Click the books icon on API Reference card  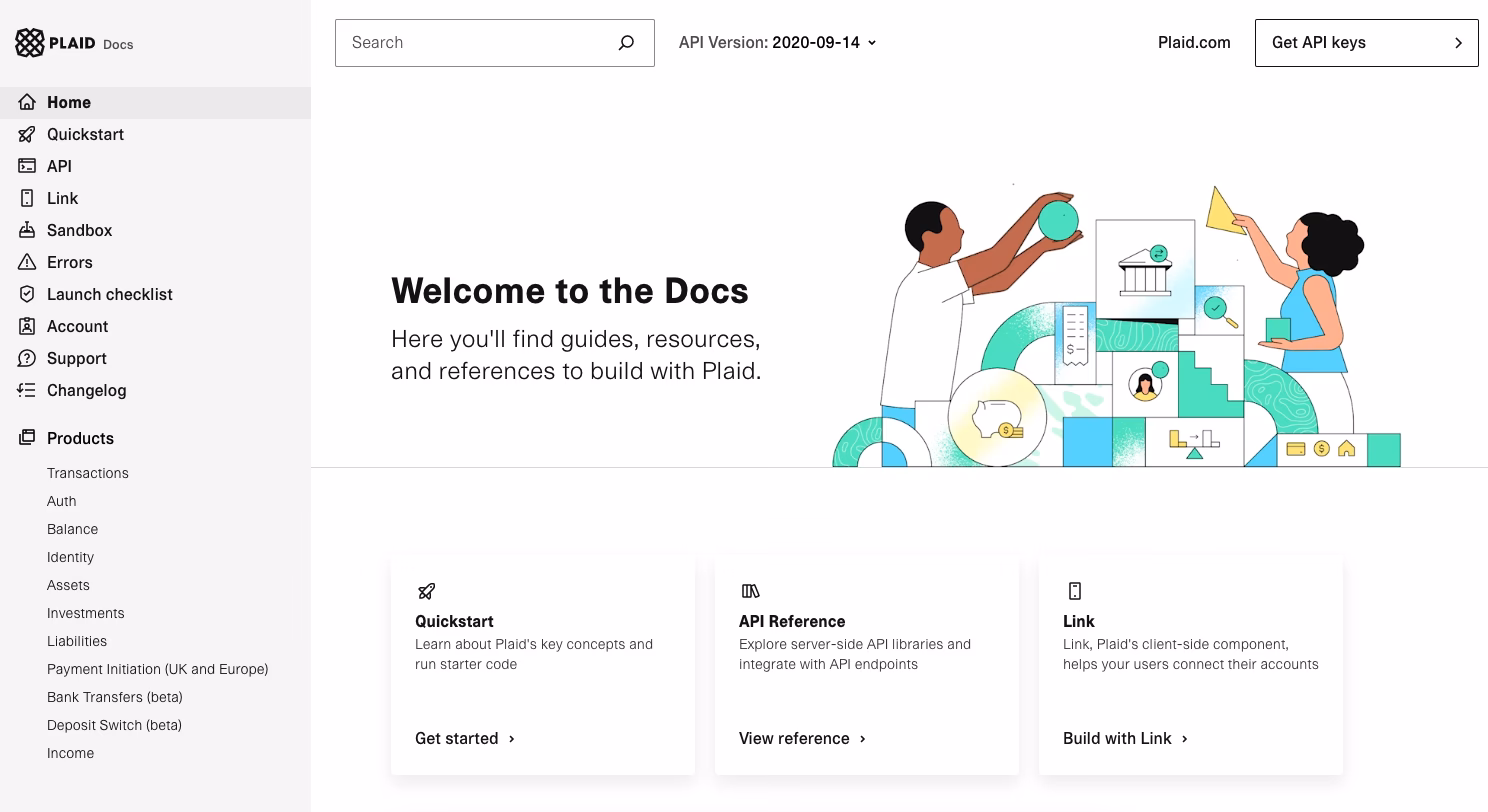click(751, 591)
